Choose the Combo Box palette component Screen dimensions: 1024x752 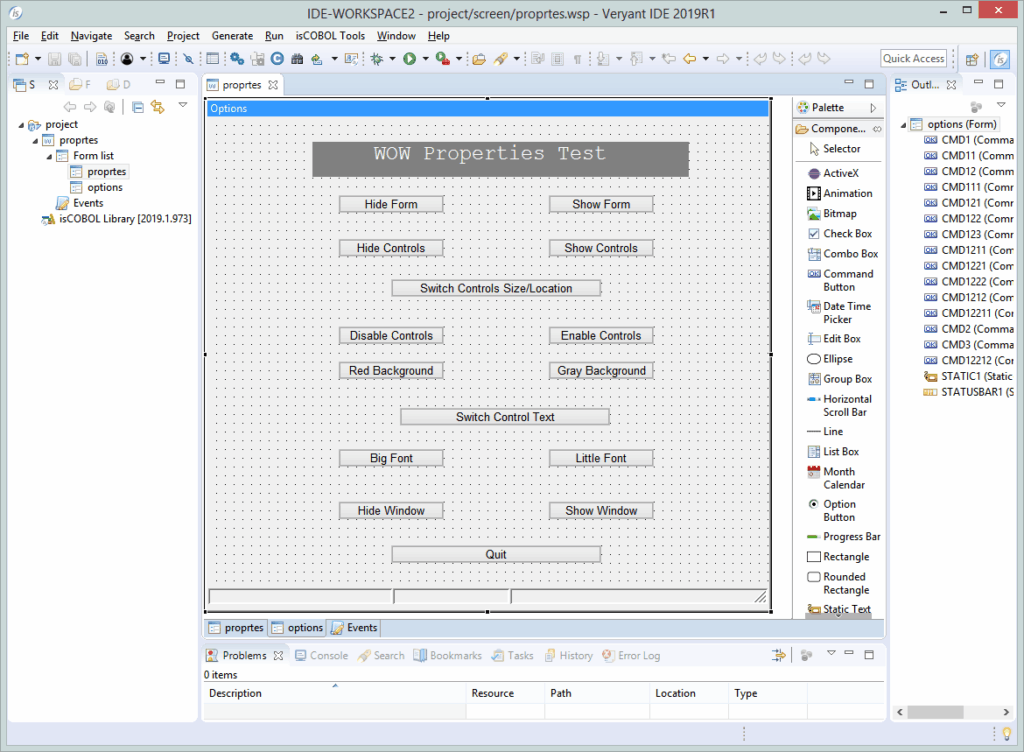[x=843, y=253]
